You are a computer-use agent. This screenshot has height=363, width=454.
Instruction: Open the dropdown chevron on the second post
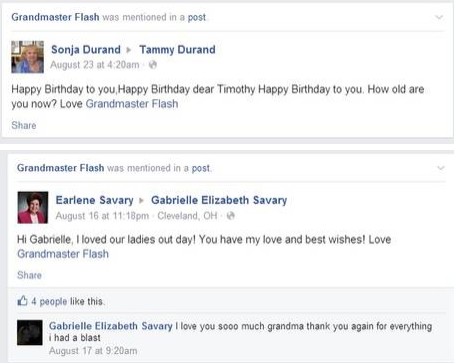[x=441, y=168]
